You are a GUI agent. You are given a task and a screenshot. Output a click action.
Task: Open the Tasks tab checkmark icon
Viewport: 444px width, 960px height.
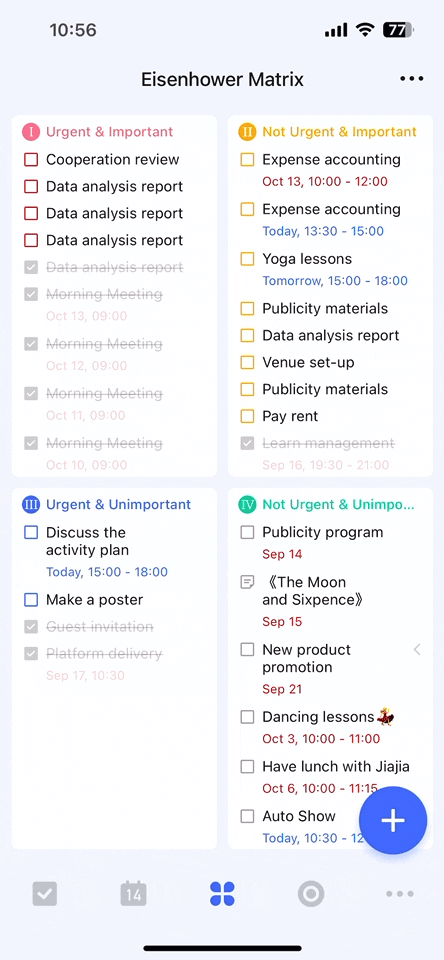pos(45,894)
